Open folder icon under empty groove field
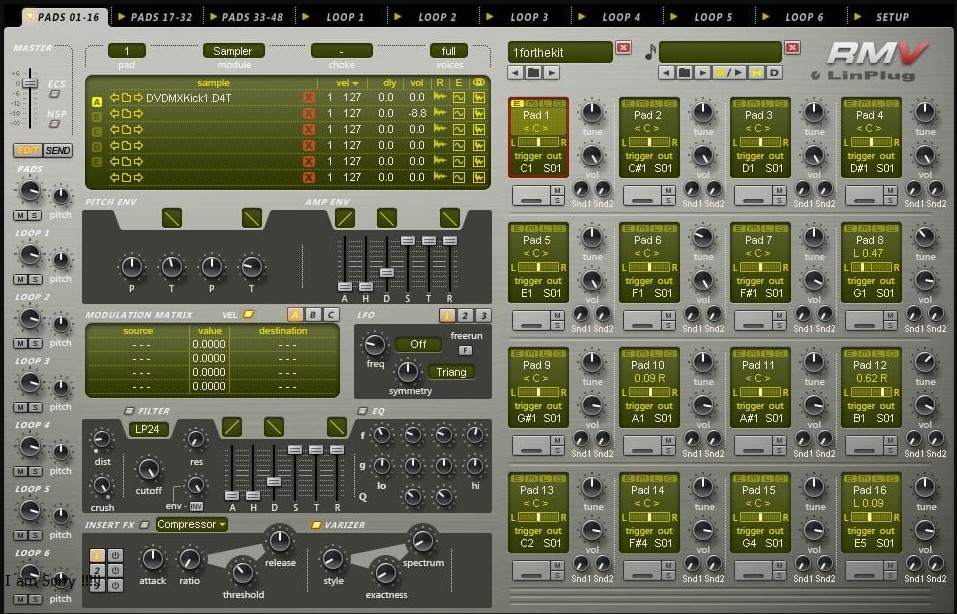This screenshot has width=957, height=614. click(x=684, y=73)
